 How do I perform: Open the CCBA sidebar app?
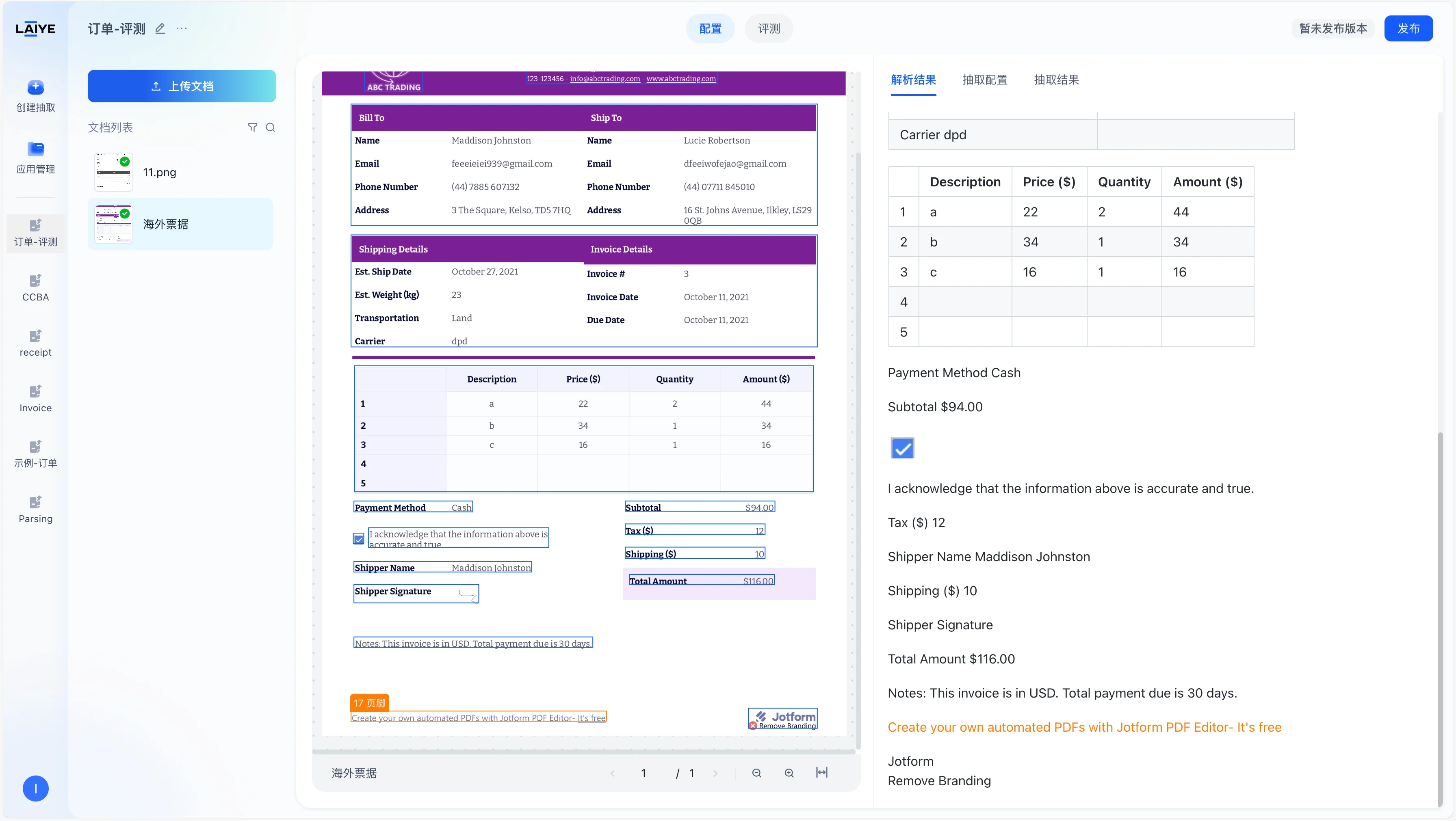coord(35,288)
